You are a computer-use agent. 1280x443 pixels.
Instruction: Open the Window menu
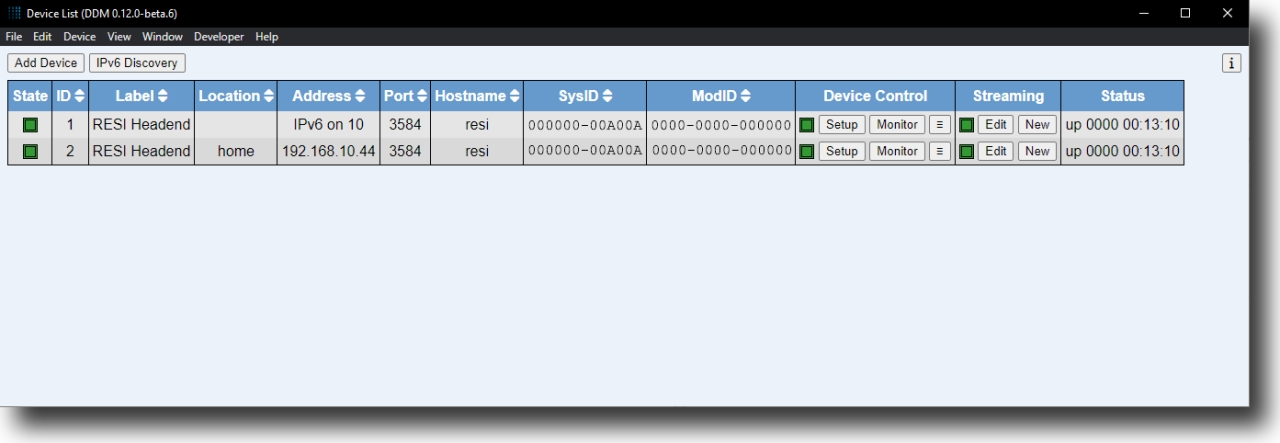pyautogui.click(x=162, y=37)
